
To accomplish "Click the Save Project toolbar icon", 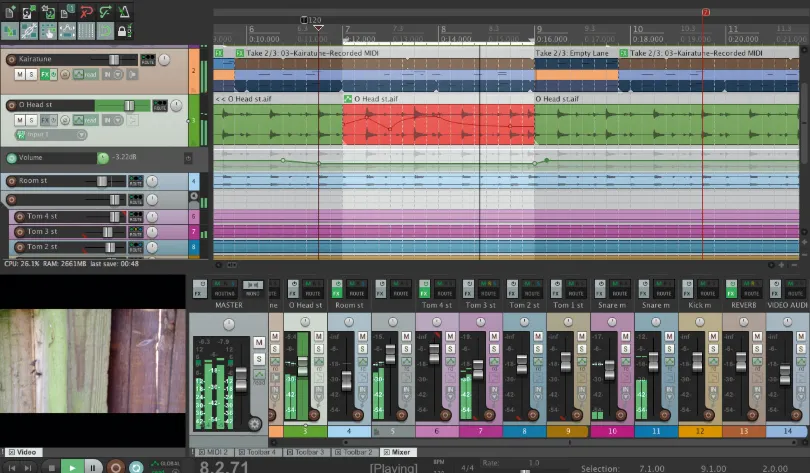I will [x=48, y=11].
